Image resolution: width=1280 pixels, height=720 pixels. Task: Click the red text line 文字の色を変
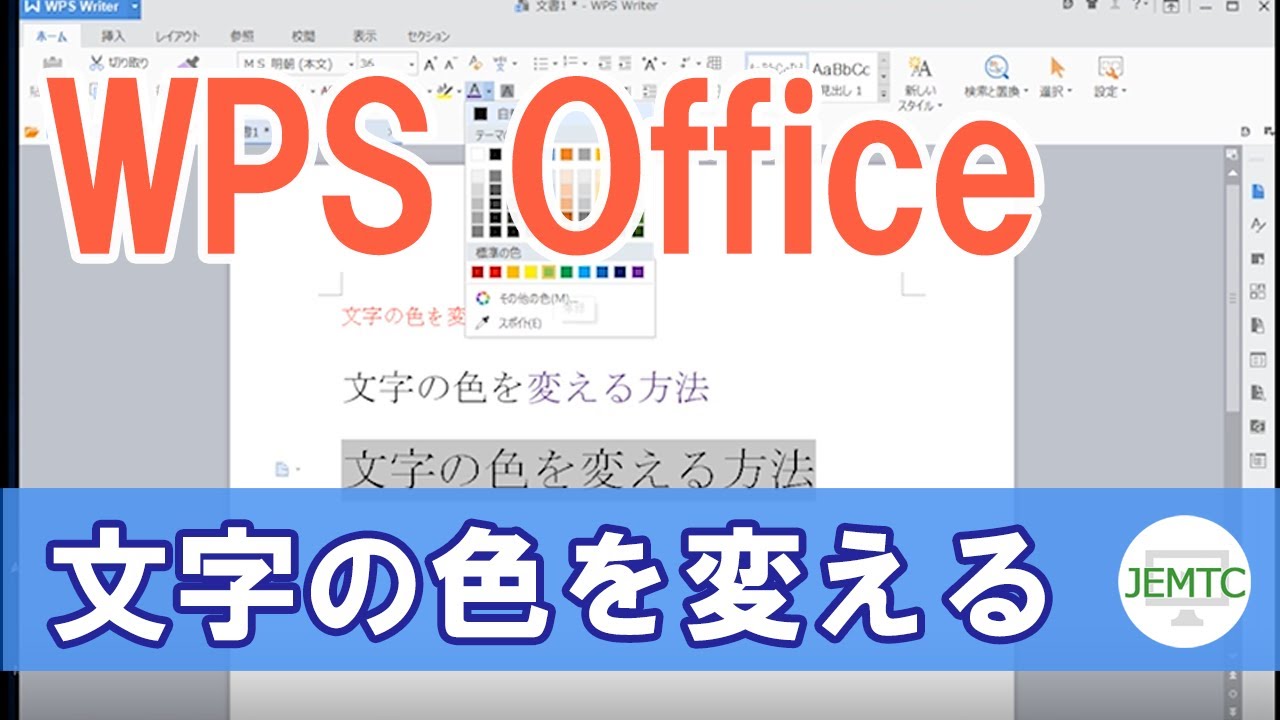pyautogui.click(x=404, y=316)
